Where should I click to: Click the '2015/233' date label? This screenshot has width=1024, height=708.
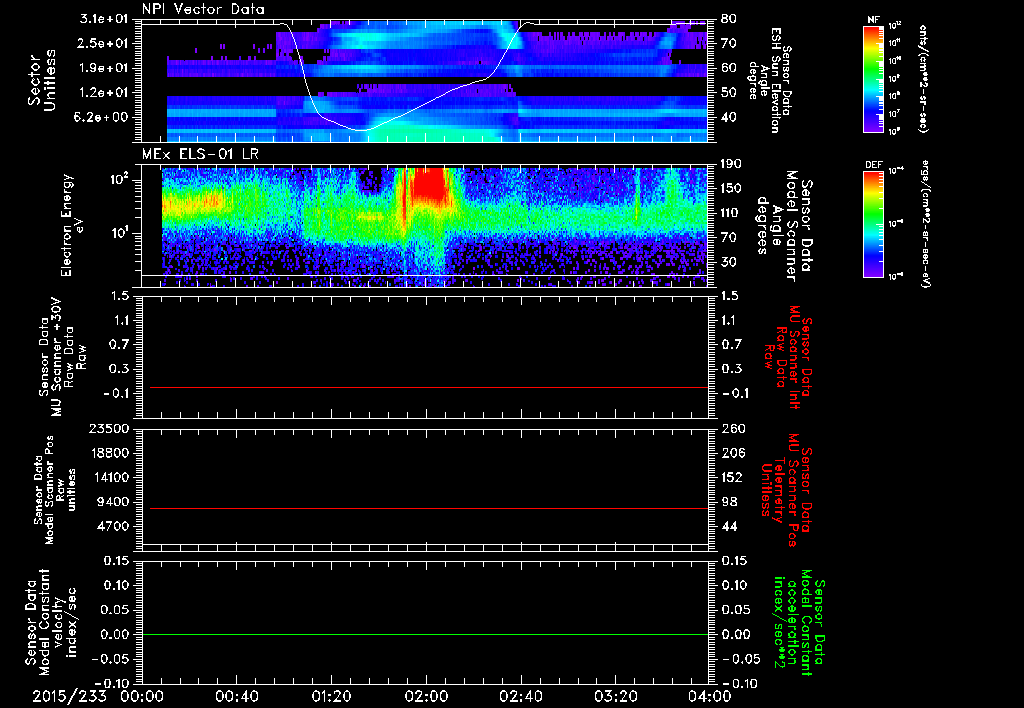tap(69, 696)
